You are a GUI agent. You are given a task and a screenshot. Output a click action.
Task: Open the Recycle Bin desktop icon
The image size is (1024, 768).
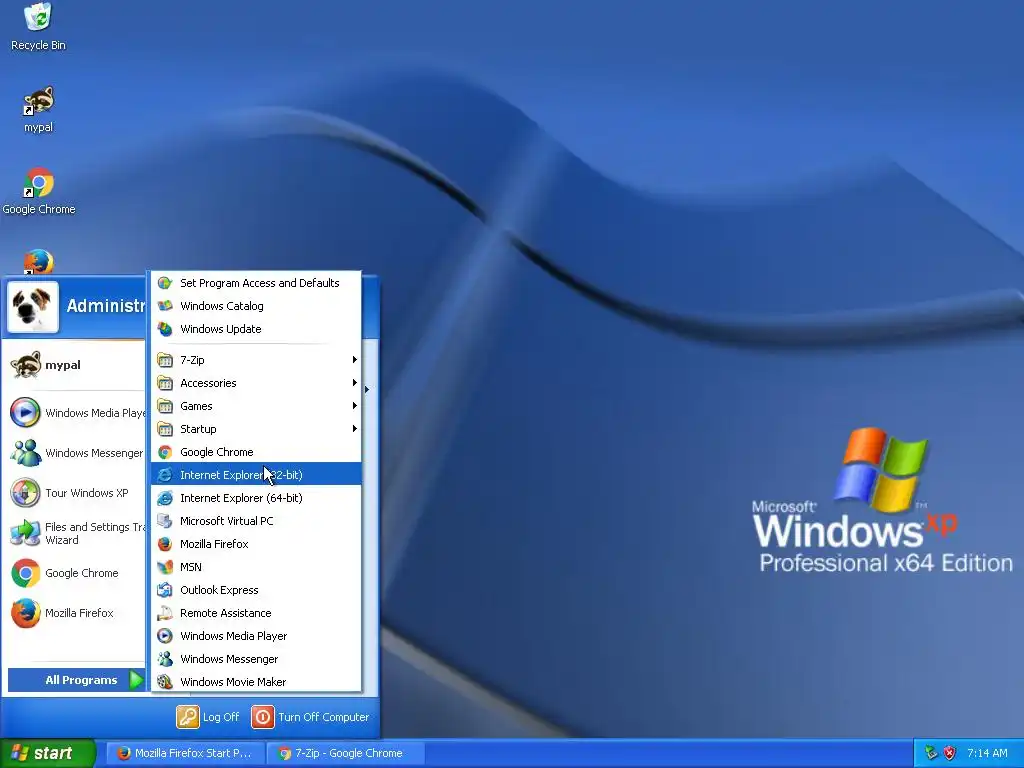(x=38, y=26)
